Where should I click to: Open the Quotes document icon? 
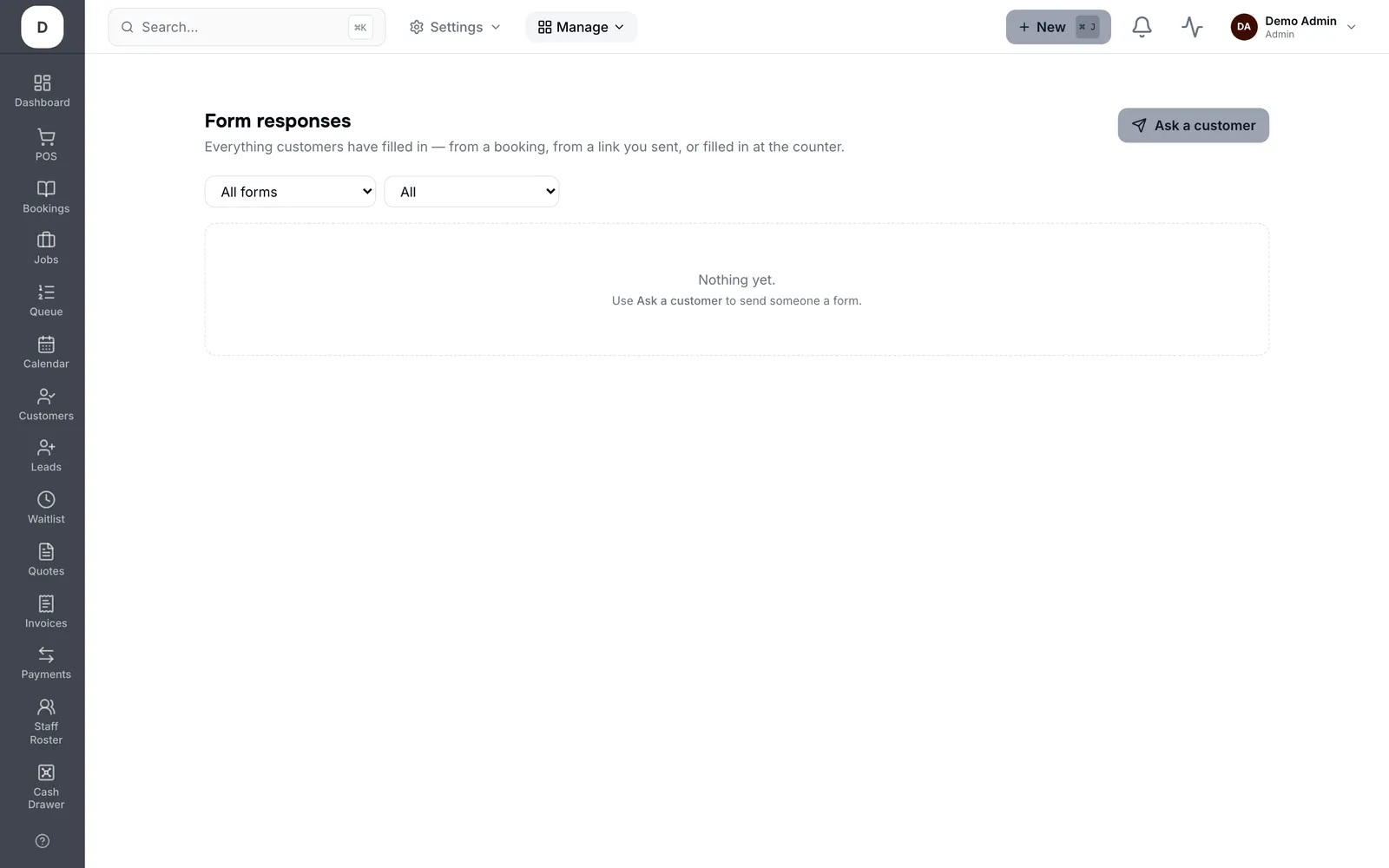46,552
